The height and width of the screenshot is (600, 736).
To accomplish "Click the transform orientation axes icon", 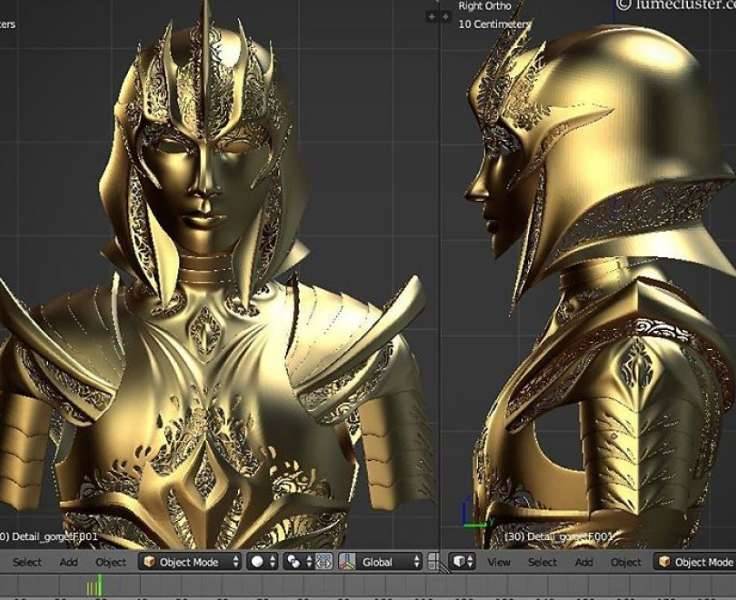I will click(x=348, y=562).
